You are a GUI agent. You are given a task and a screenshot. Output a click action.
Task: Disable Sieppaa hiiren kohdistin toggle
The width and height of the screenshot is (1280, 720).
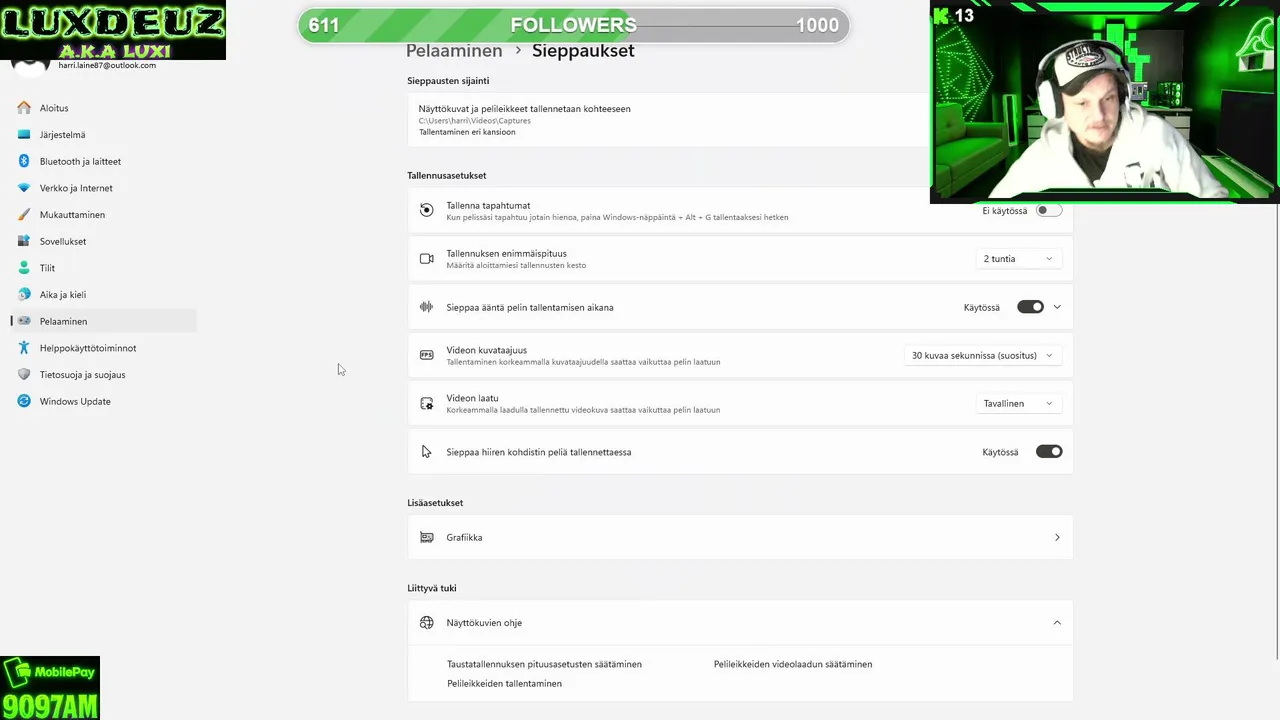click(x=1049, y=452)
